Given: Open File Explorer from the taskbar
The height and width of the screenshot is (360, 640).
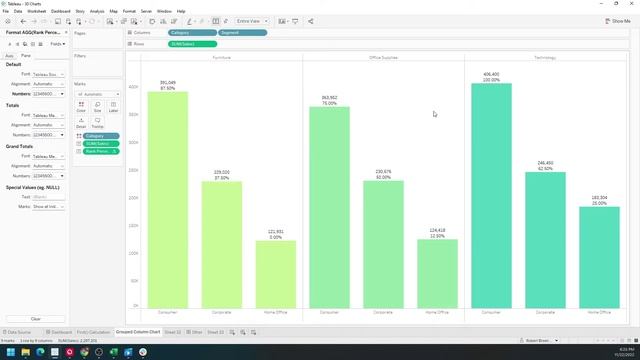Looking at the screenshot, I should click(x=25, y=352).
